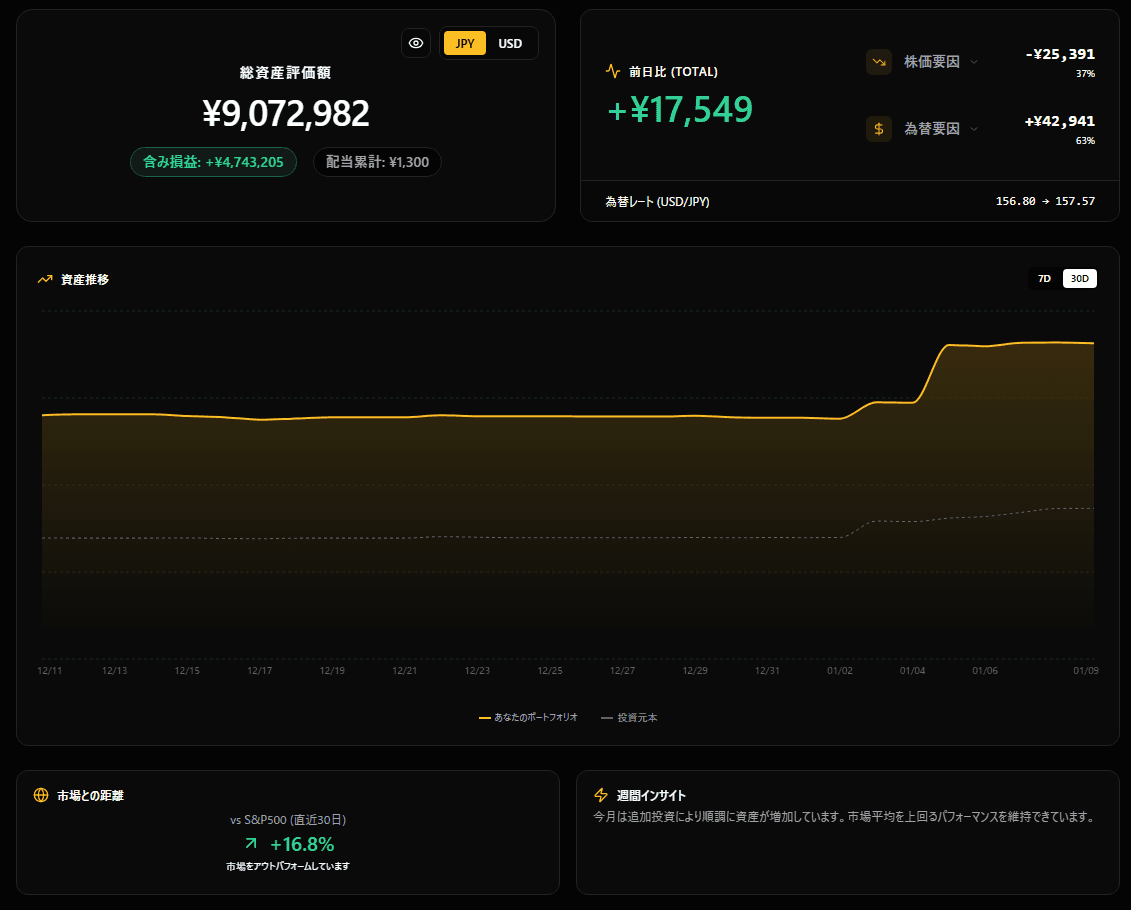The width and height of the screenshot is (1131, 910).
Task: Open the 為替要因 breakdown row
Action: click(x=931, y=128)
